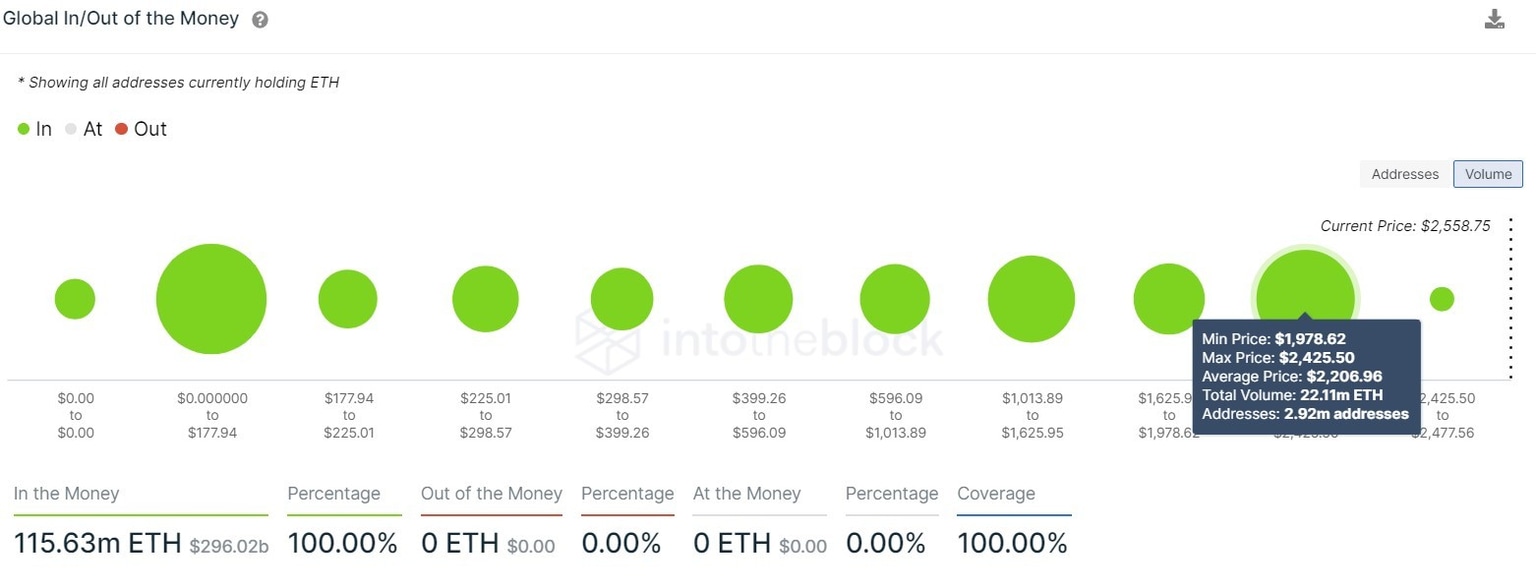Enable the Volume view
Image resolution: width=1536 pixels, height=588 pixels.
tap(1488, 173)
